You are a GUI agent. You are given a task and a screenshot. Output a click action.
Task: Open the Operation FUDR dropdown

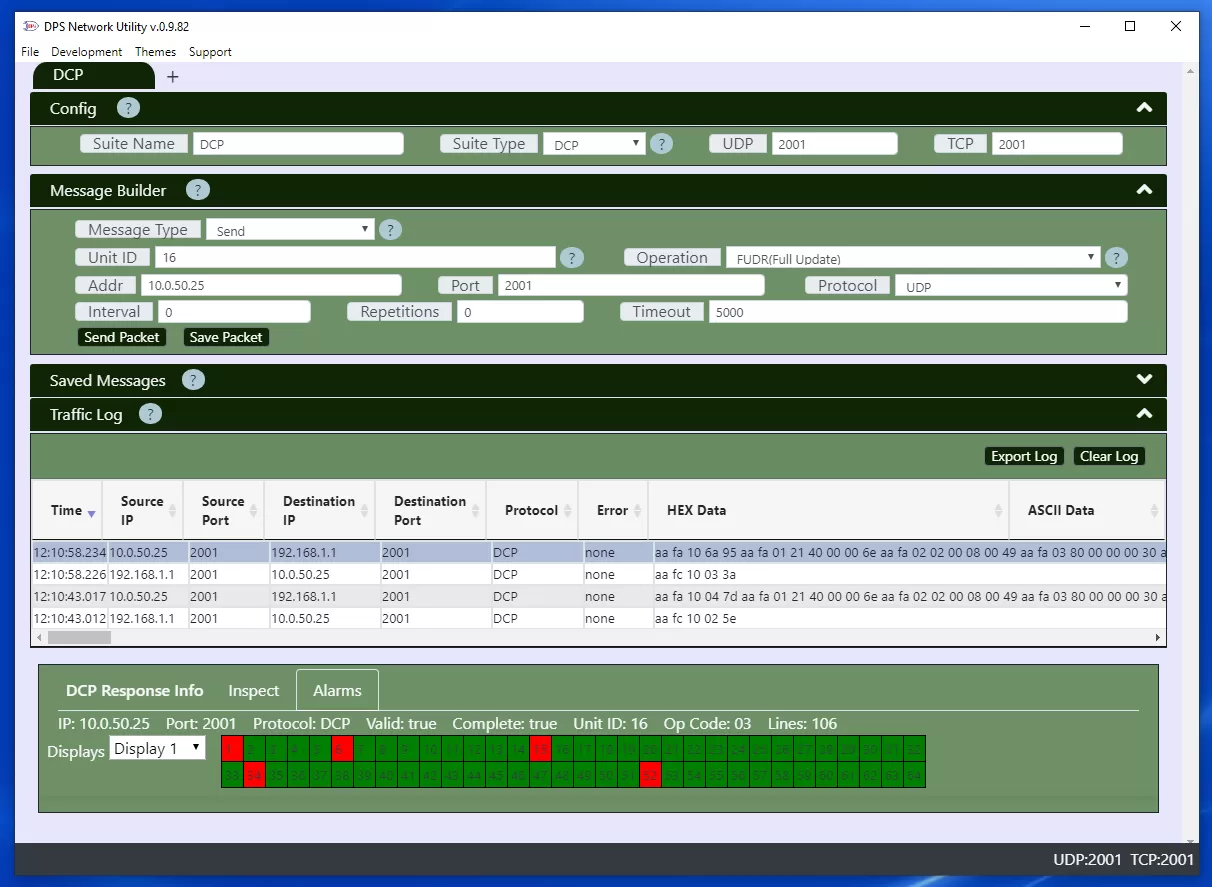pyautogui.click(x=912, y=258)
